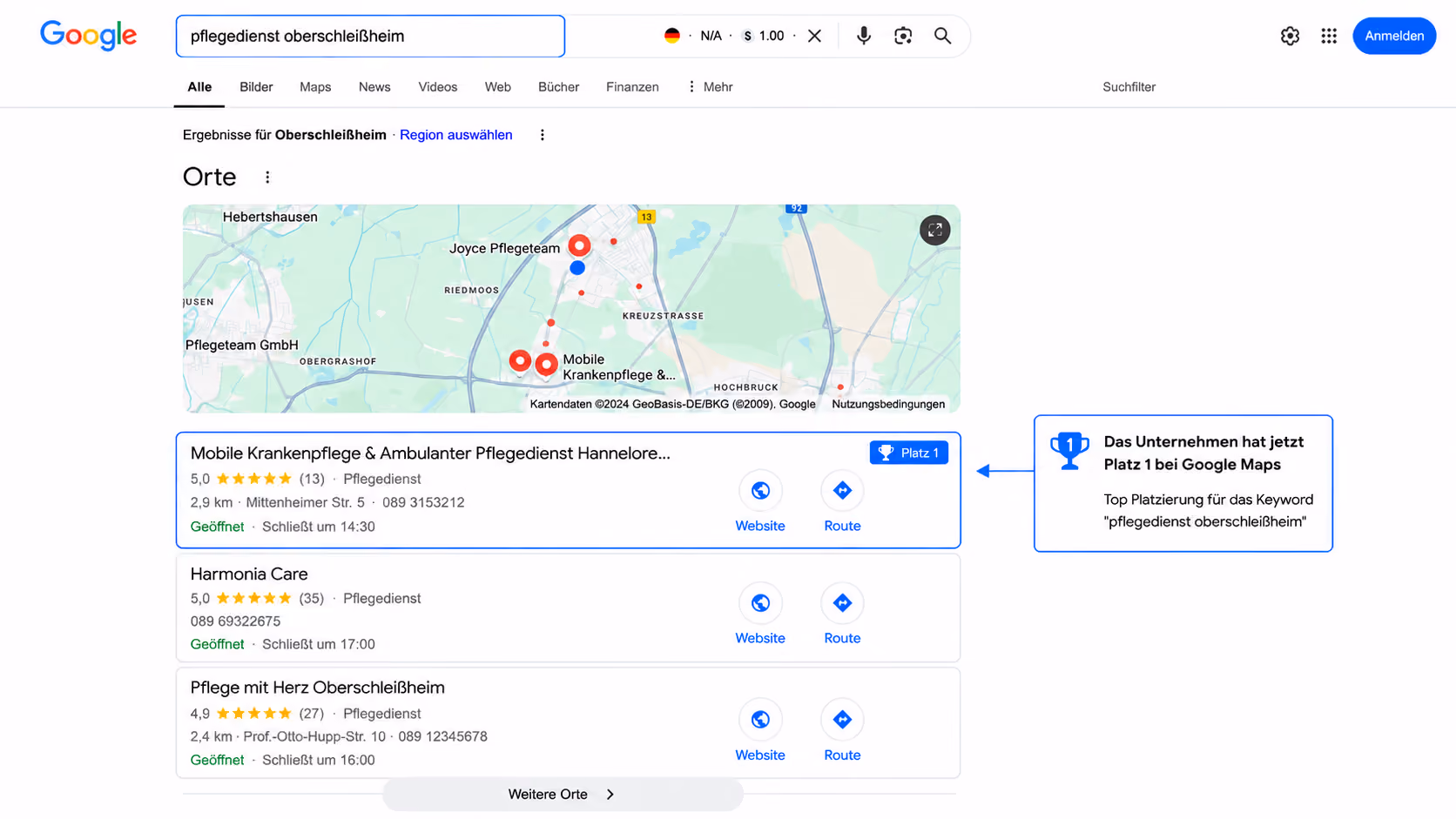
Task: Open Suchfilter options
Action: [1129, 87]
